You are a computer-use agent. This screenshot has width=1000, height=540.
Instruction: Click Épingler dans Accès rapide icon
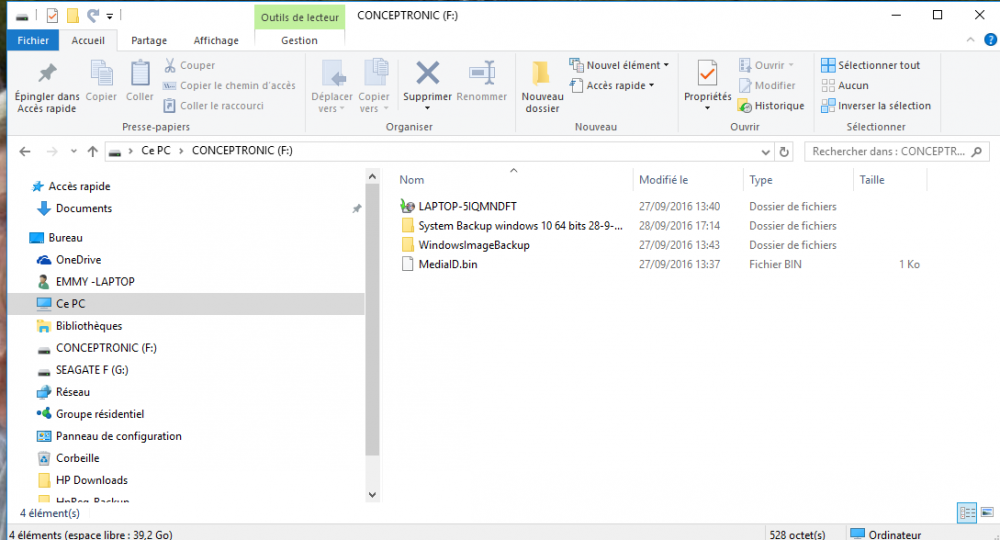46,74
